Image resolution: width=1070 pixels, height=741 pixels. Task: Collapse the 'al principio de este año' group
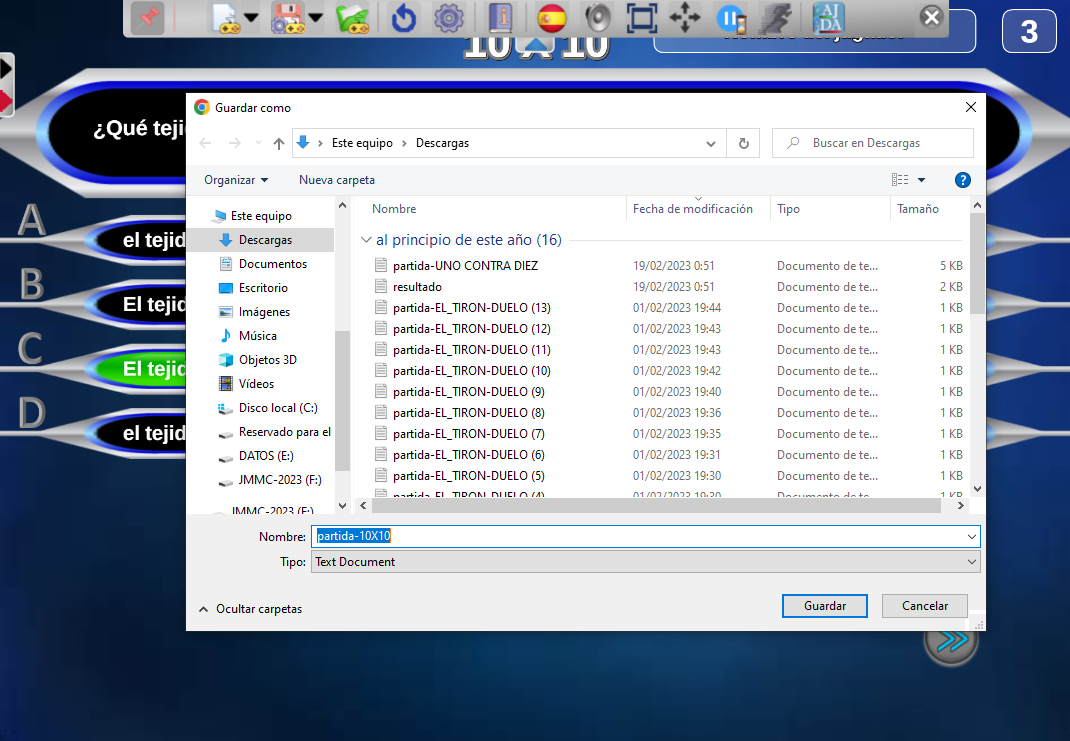point(367,240)
